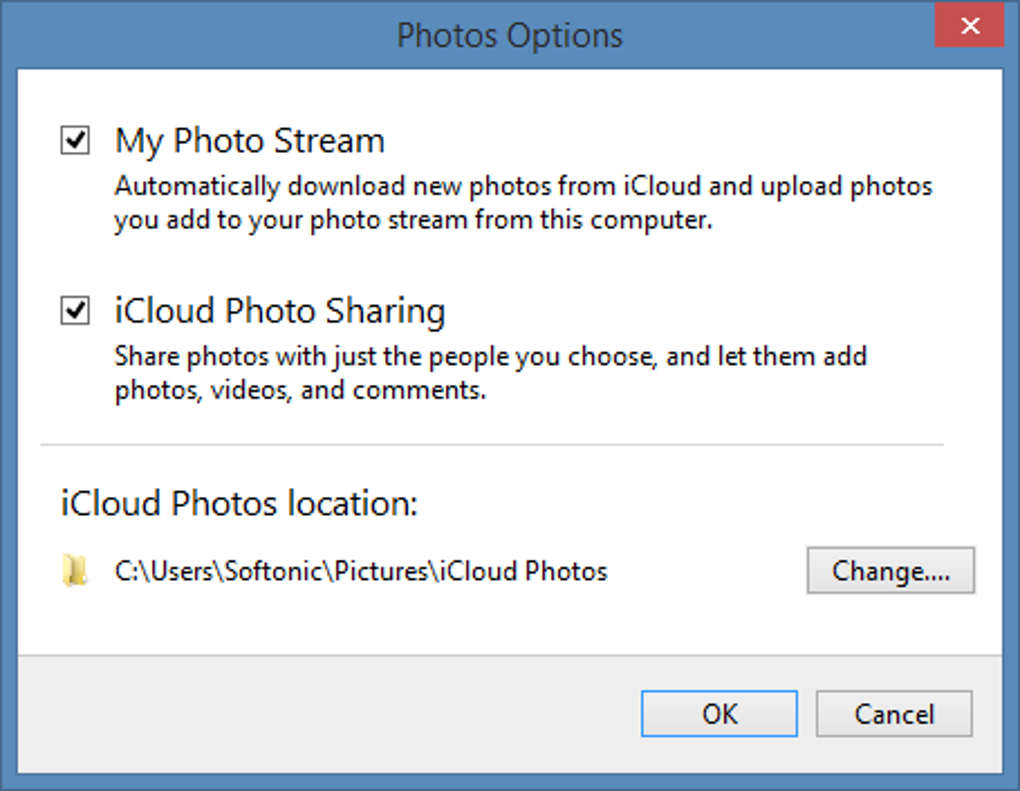The image size is (1020, 791).
Task: Click the 'Automatically download new photos' description
Action: 523,187
